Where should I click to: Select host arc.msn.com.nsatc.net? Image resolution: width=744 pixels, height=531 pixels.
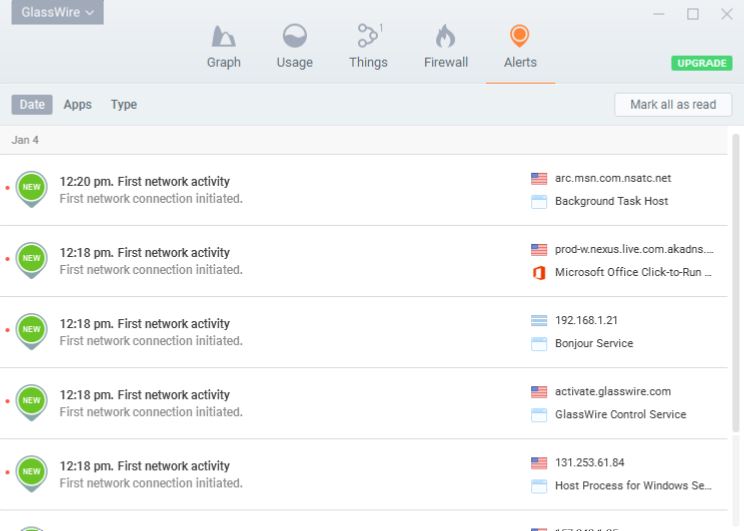[x=613, y=178]
